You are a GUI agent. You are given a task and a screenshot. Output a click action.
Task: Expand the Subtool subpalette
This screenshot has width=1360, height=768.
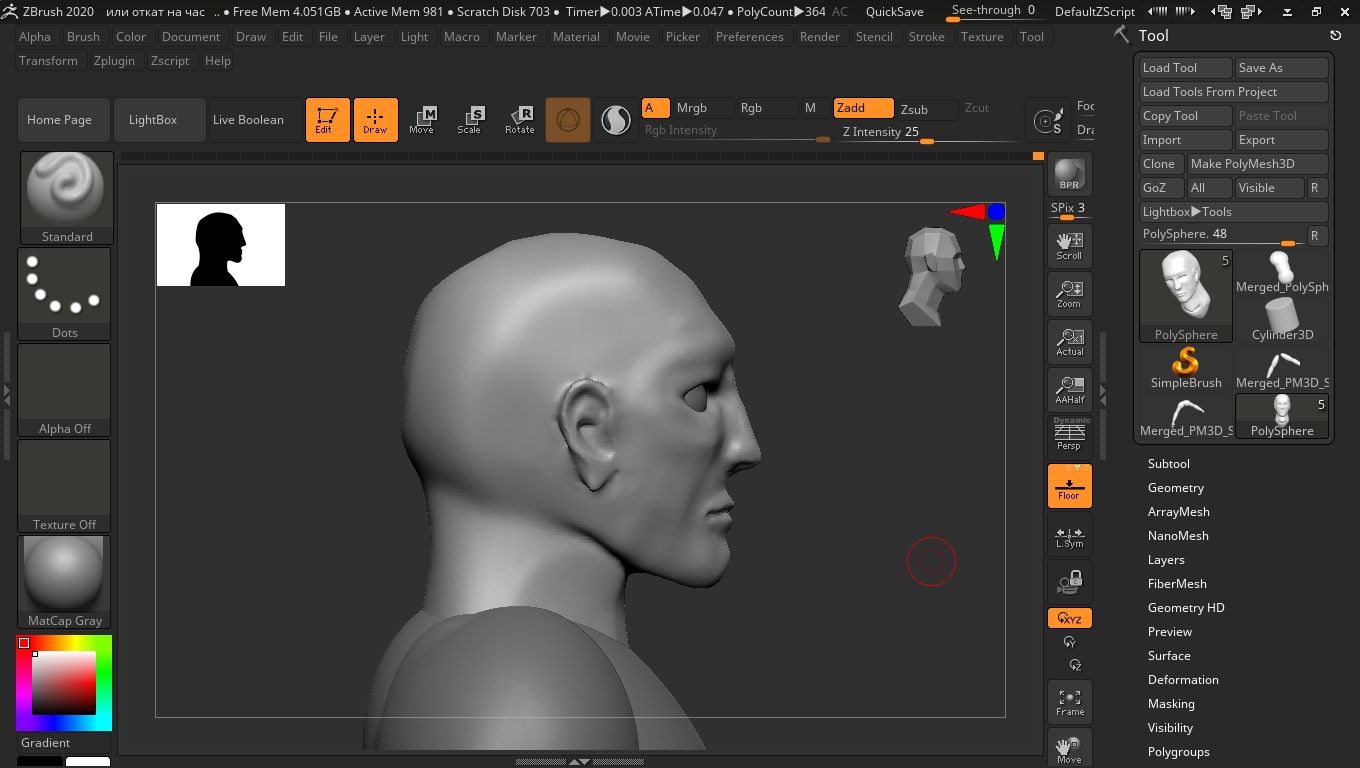tap(1168, 464)
